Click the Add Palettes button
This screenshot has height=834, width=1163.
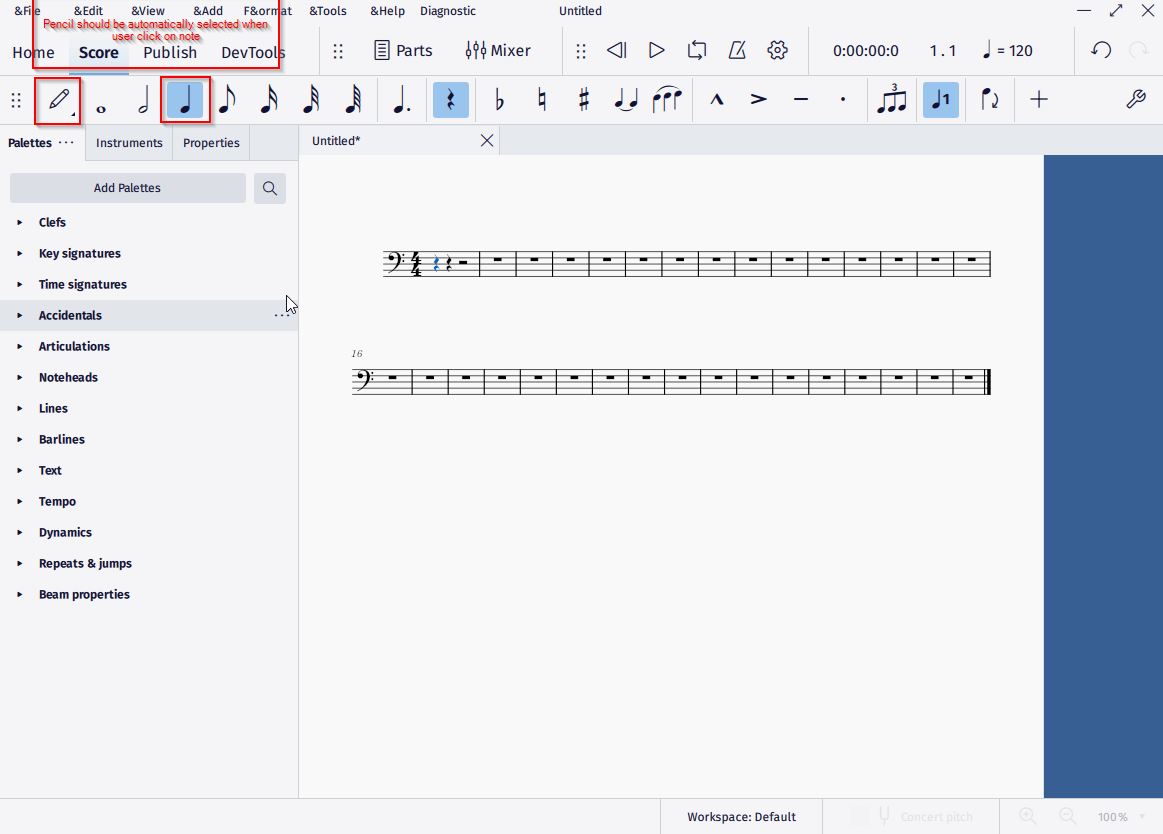tap(127, 188)
